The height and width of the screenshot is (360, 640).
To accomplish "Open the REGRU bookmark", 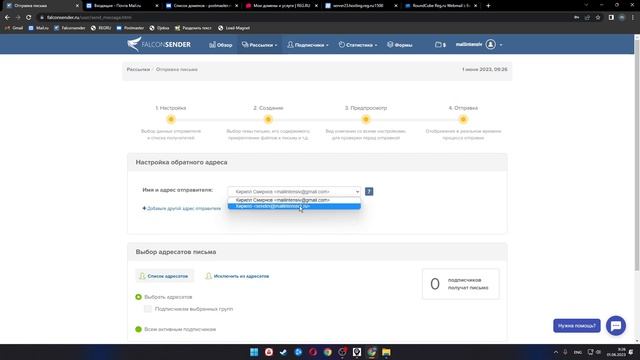I will tap(101, 28).
